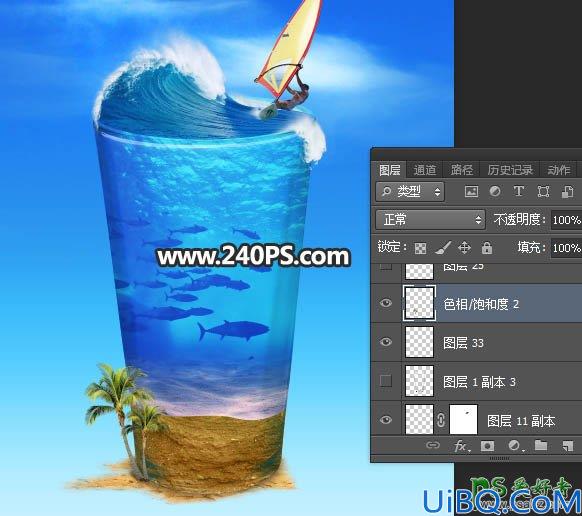Image resolution: width=582 pixels, height=516 pixels.
Task: Filter layers by adjustment layer icon
Action: [x=495, y=192]
